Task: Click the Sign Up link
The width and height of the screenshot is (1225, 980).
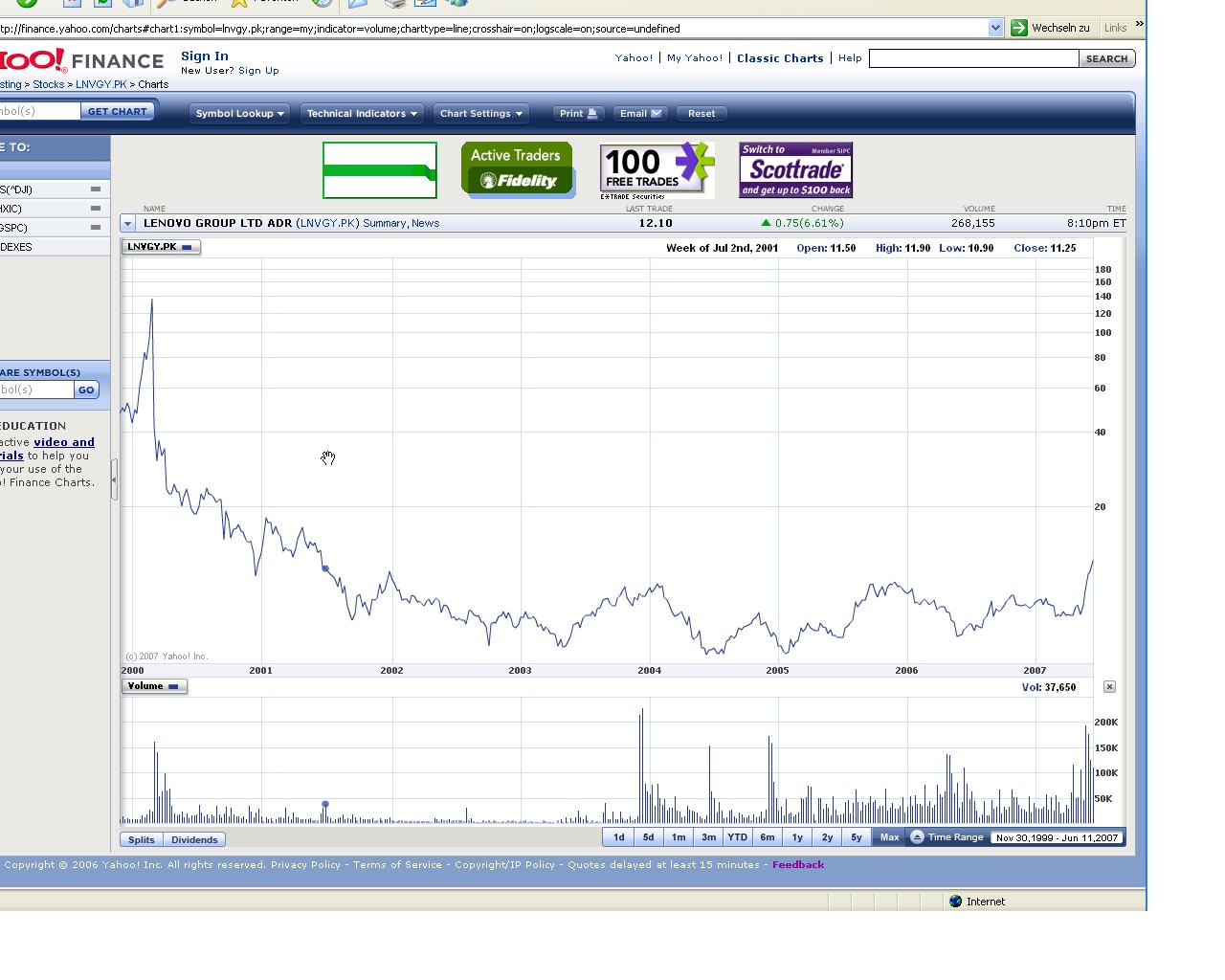Action: coord(258,71)
